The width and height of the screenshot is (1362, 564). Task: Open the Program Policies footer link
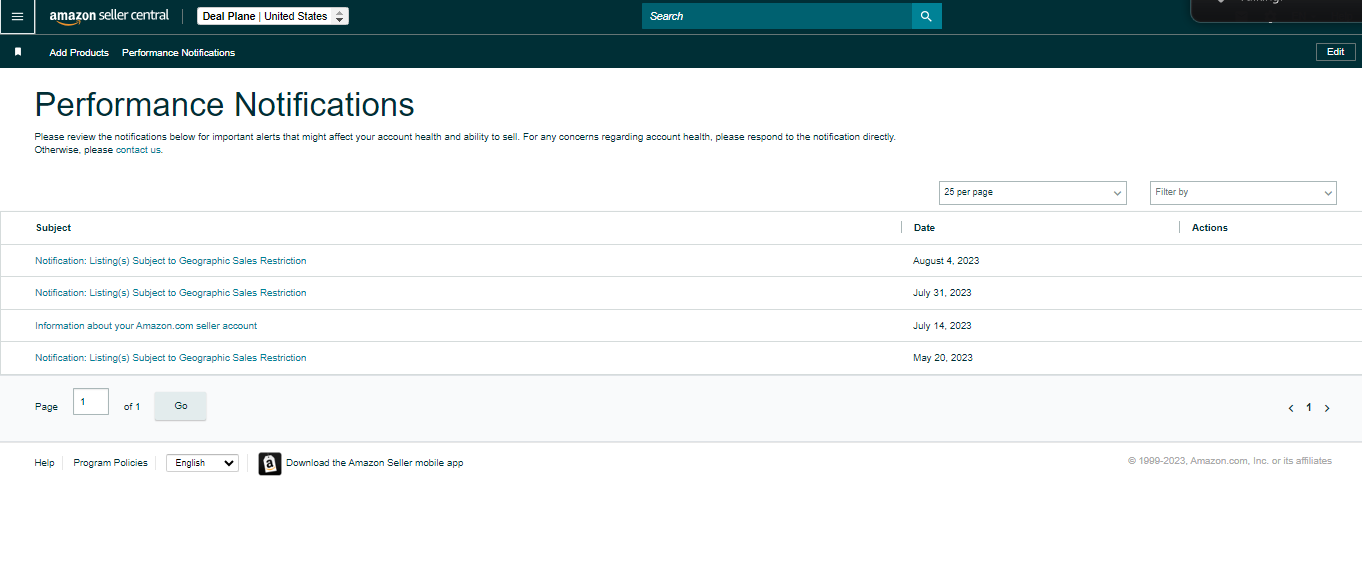(110, 463)
